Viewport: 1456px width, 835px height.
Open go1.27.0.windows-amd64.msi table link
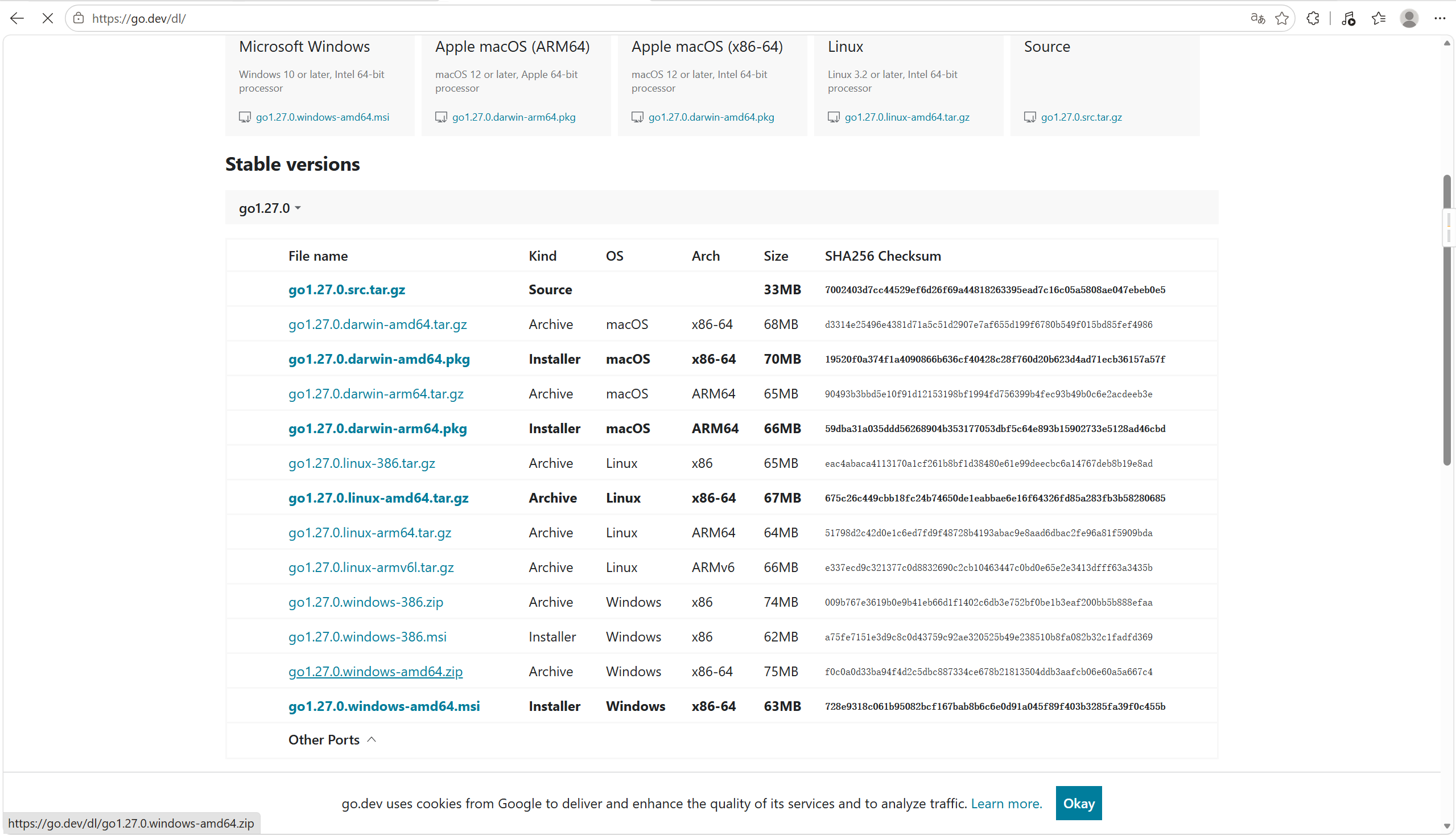384,706
